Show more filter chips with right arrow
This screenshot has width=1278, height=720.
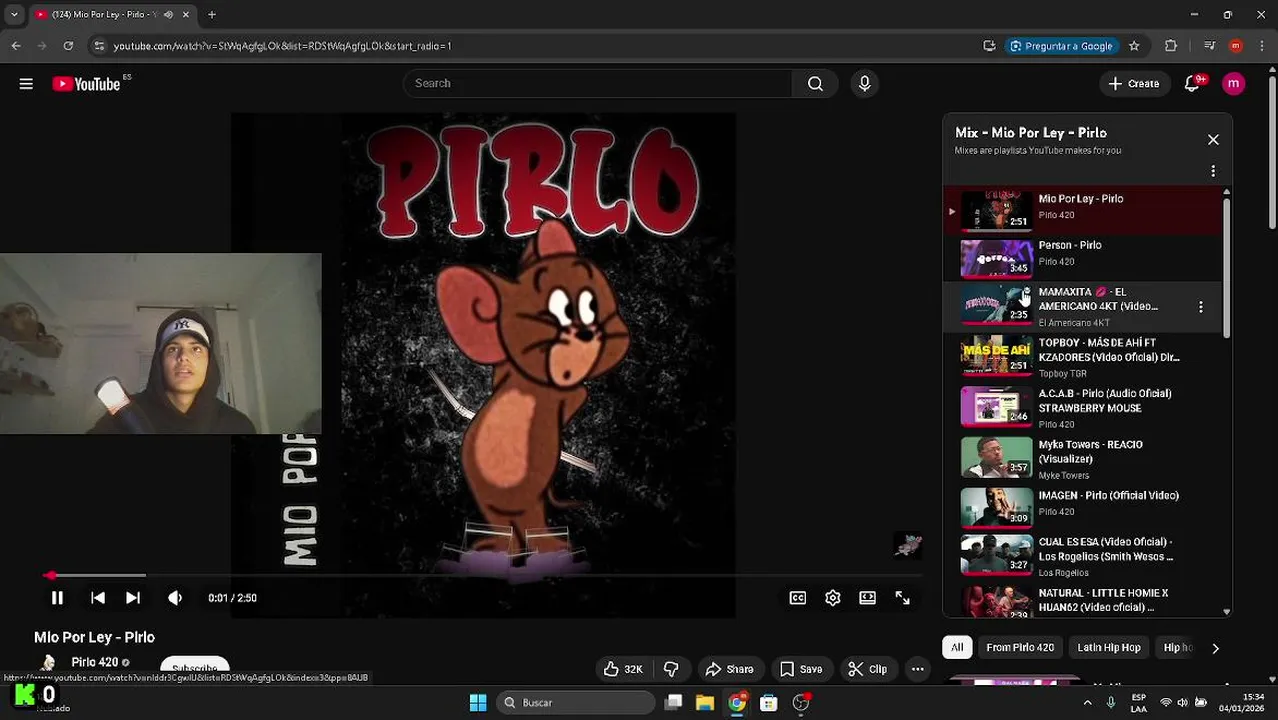click(x=1215, y=648)
